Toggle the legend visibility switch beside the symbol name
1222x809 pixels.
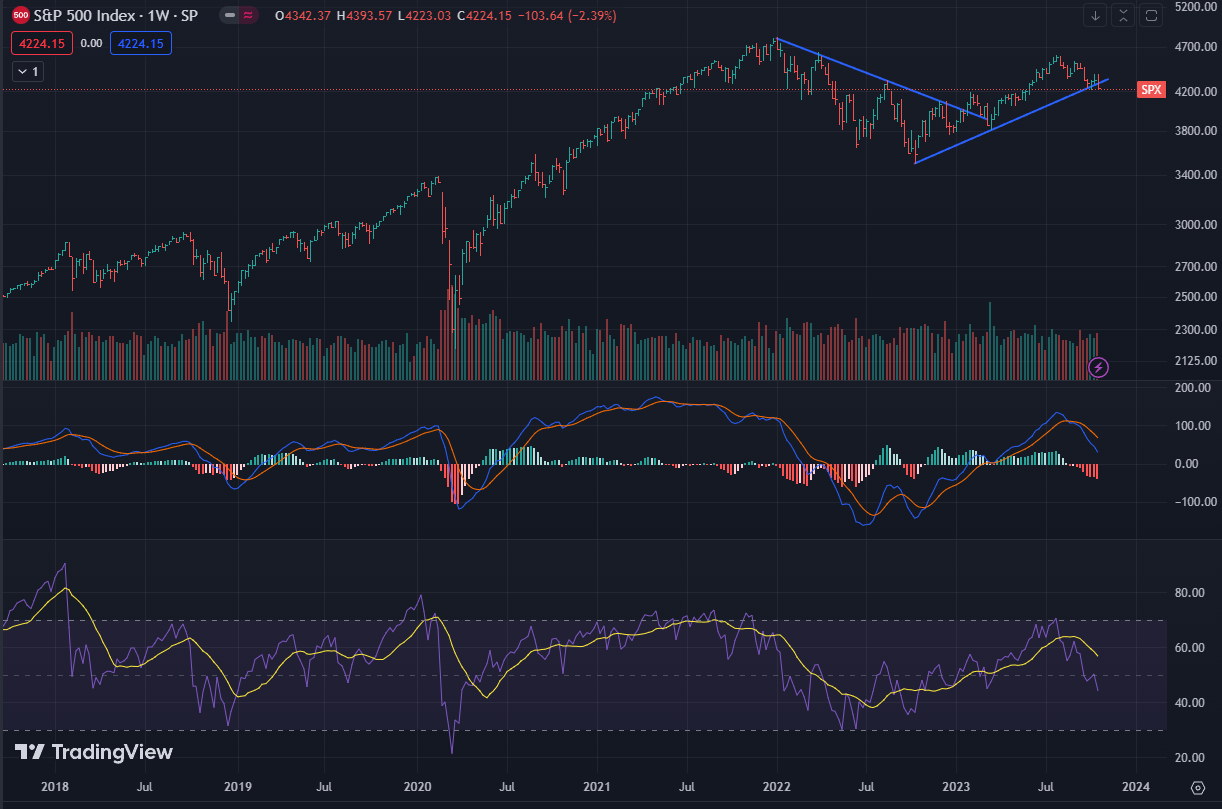pos(229,15)
